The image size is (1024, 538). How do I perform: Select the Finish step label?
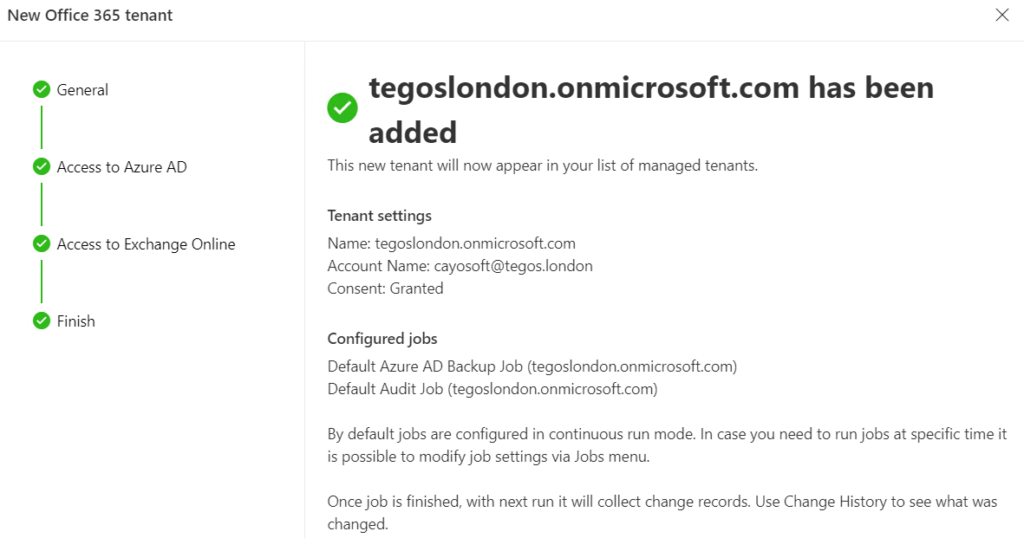[x=76, y=321]
